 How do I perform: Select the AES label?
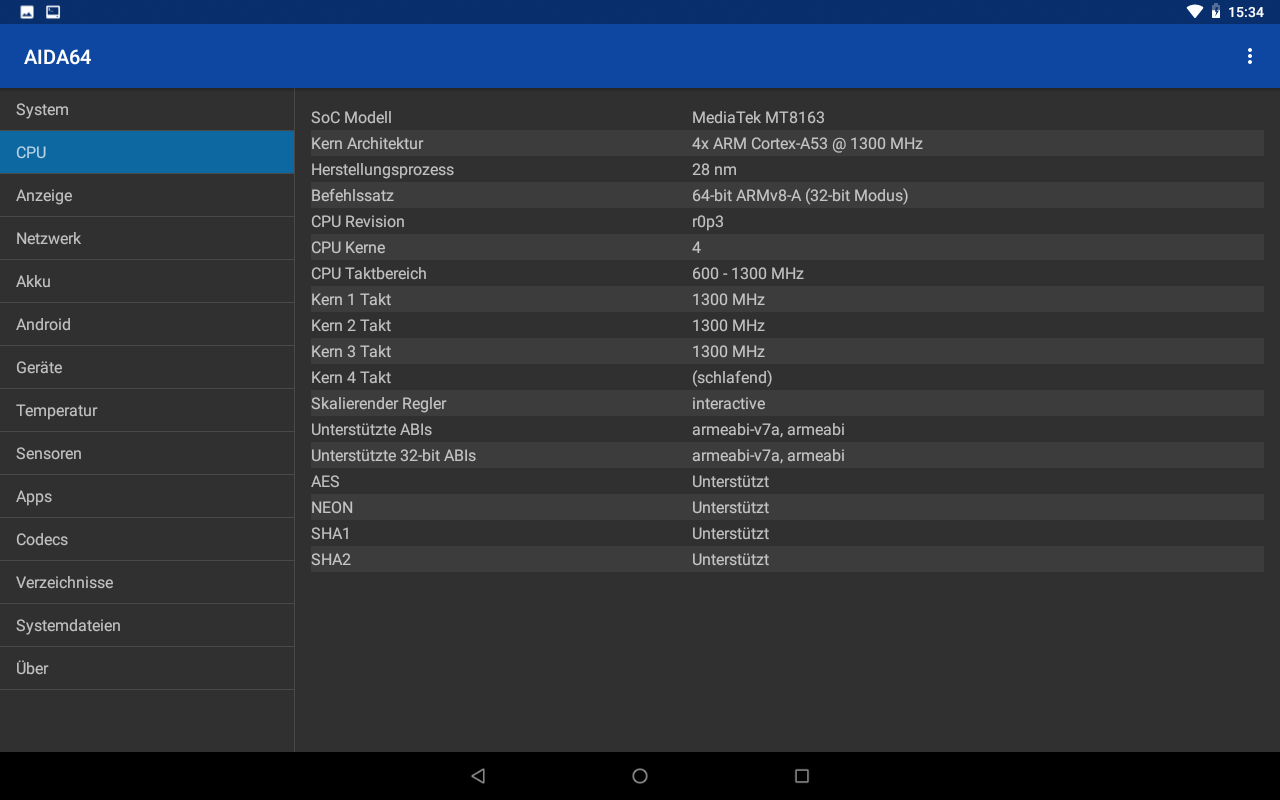point(325,482)
